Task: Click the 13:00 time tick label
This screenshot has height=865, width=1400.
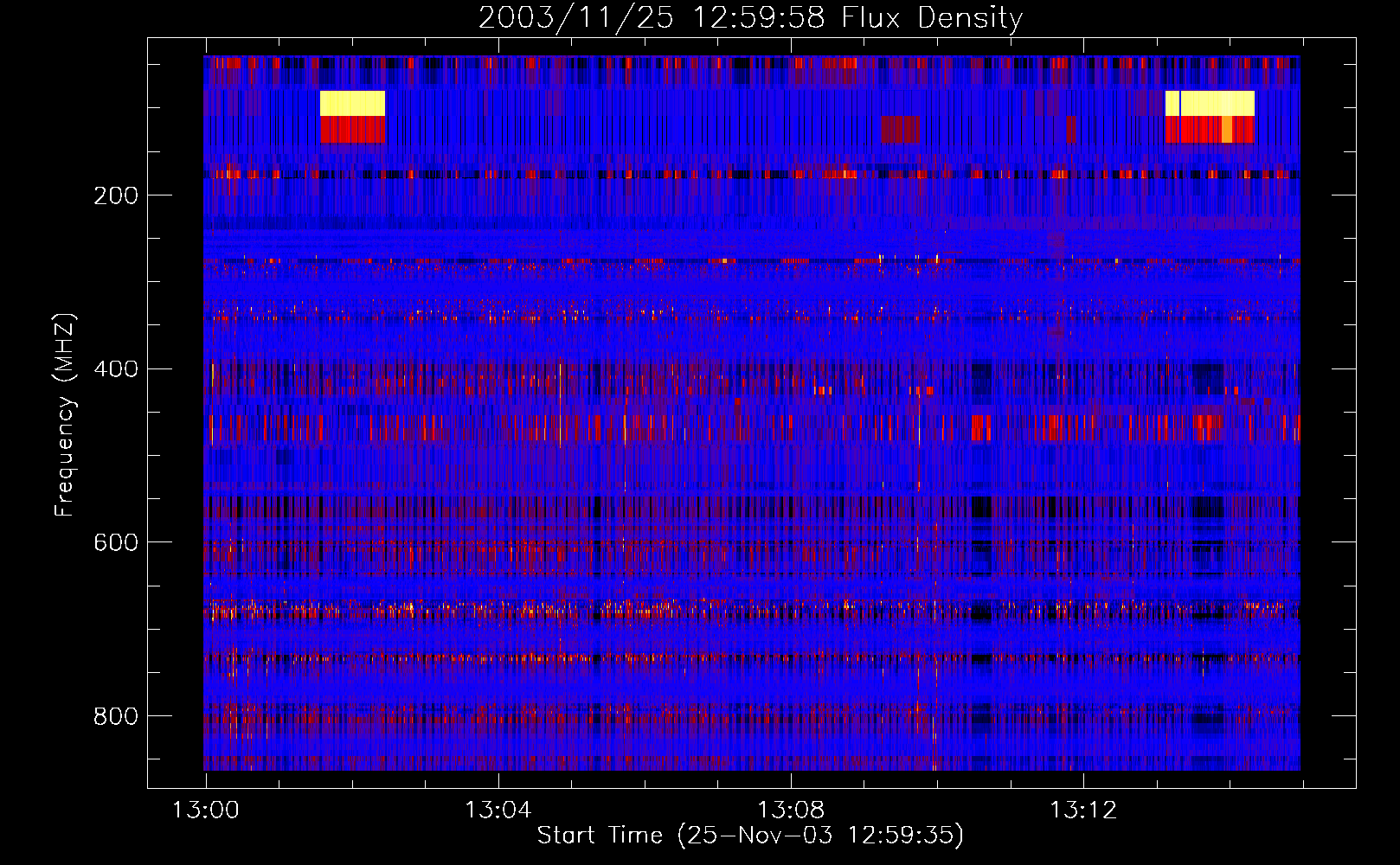Action: click(x=205, y=811)
